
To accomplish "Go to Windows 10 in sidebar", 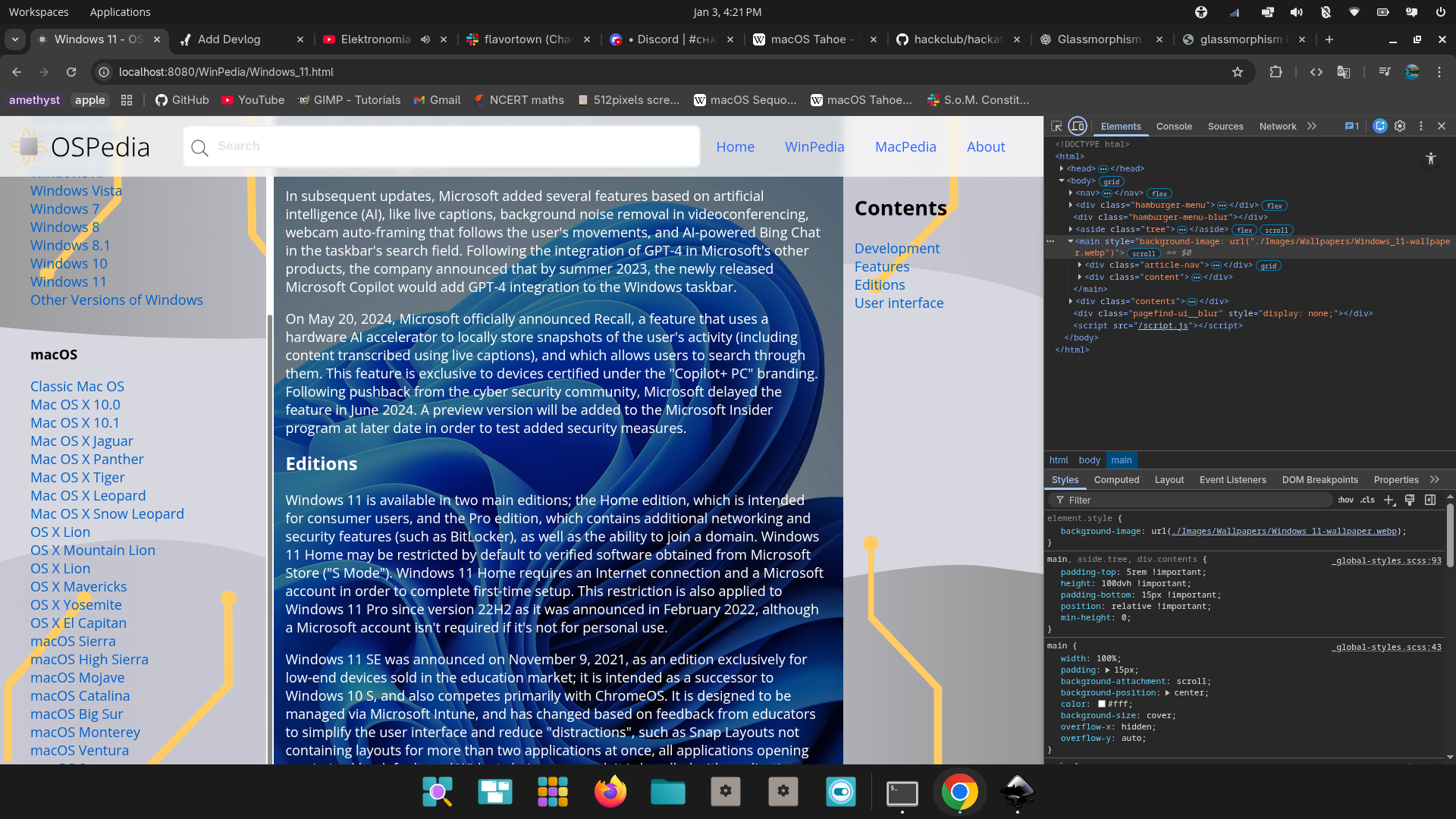I will pos(68,263).
